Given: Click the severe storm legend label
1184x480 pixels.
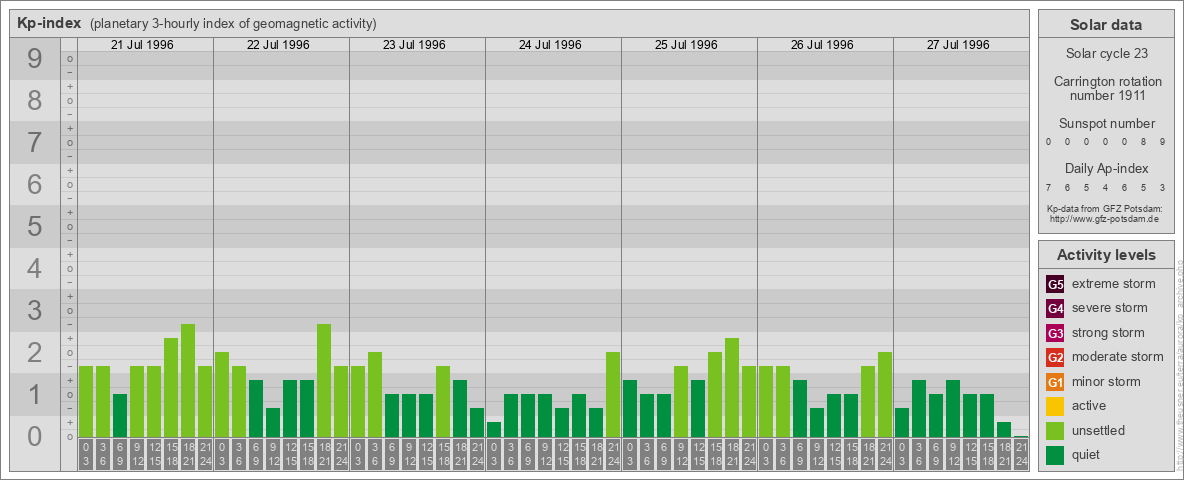Looking at the screenshot, I should (1110, 309).
